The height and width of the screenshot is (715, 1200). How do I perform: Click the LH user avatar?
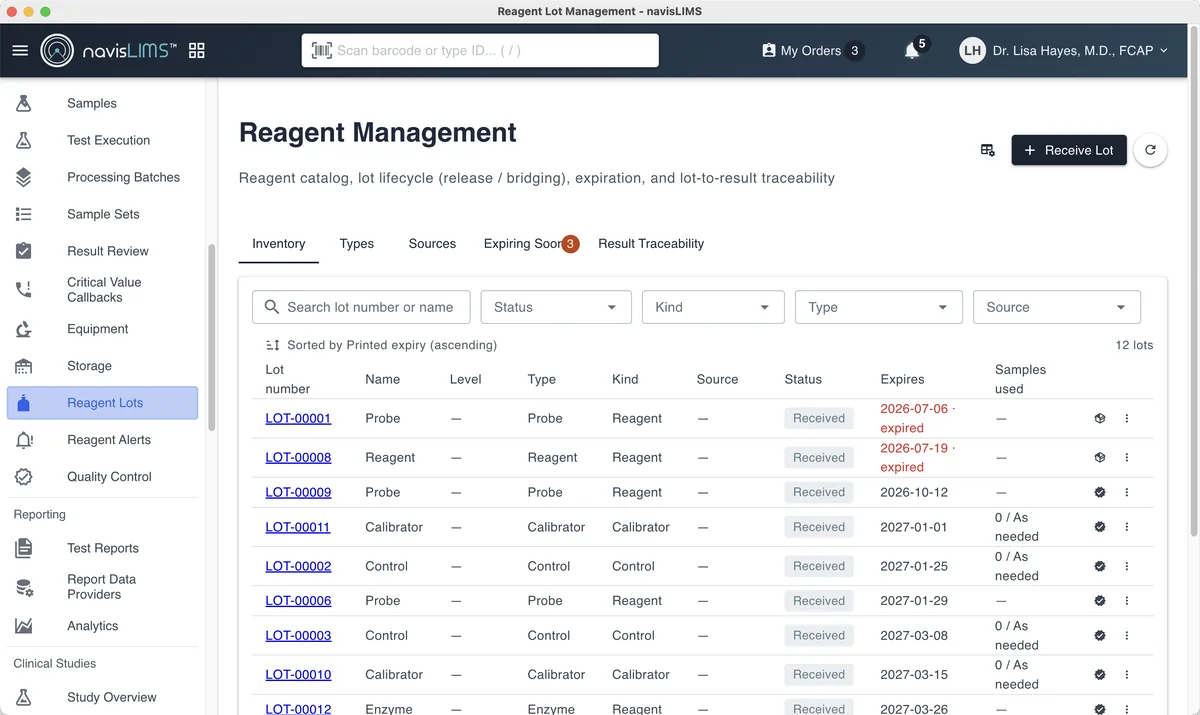[972, 50]
